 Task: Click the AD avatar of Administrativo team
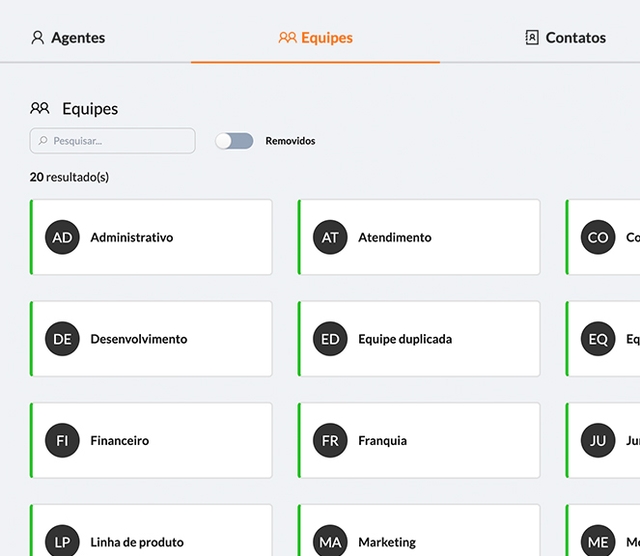click(x=62, y=237)
